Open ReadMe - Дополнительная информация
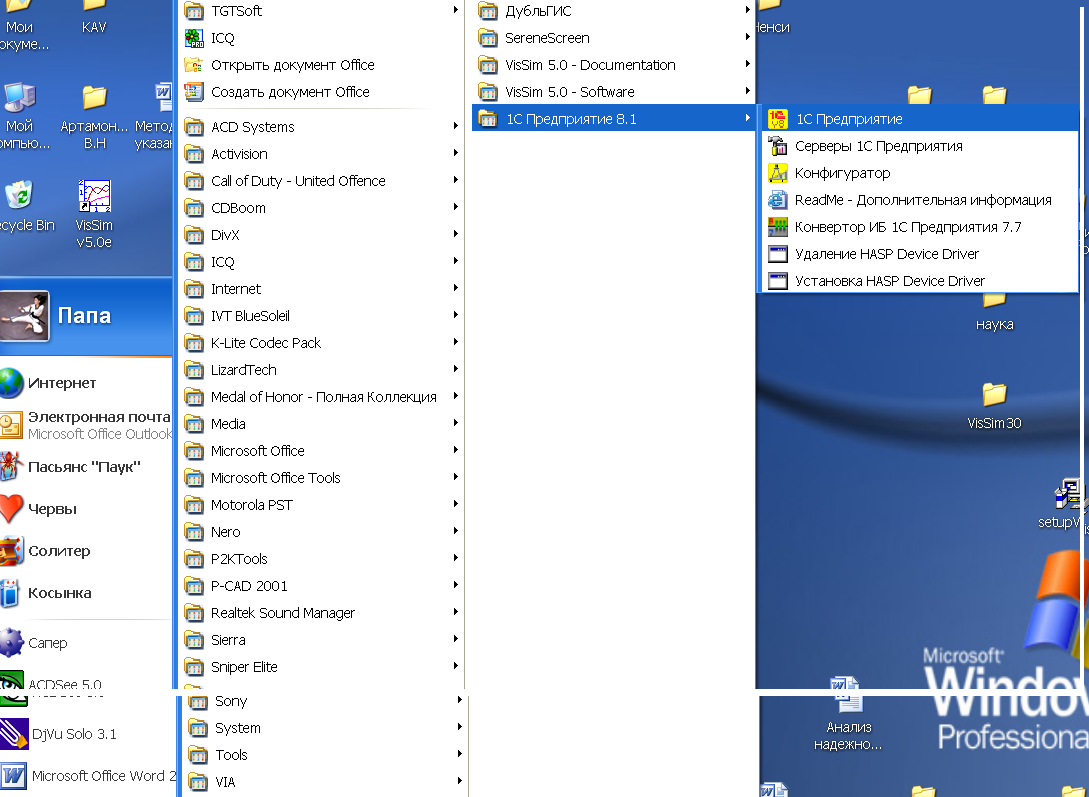 click(x=920, y=200)
